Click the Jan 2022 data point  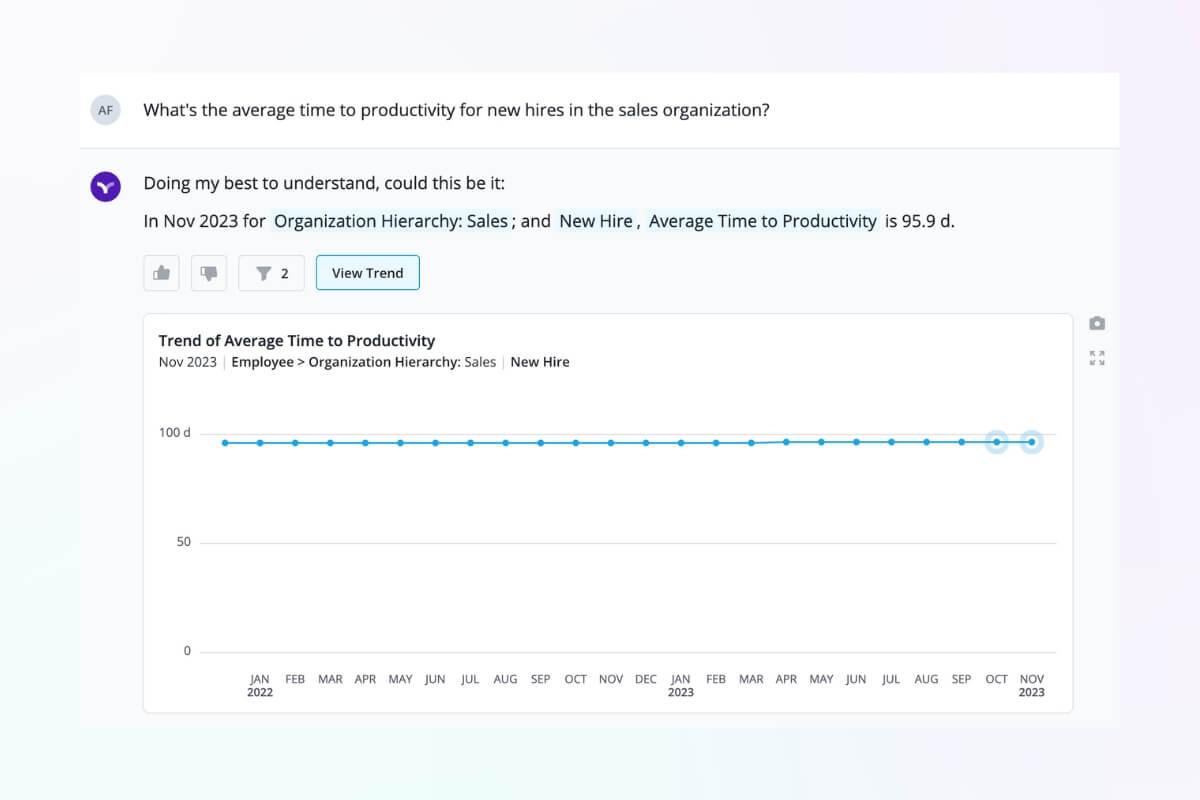click(x=260, y=443)
